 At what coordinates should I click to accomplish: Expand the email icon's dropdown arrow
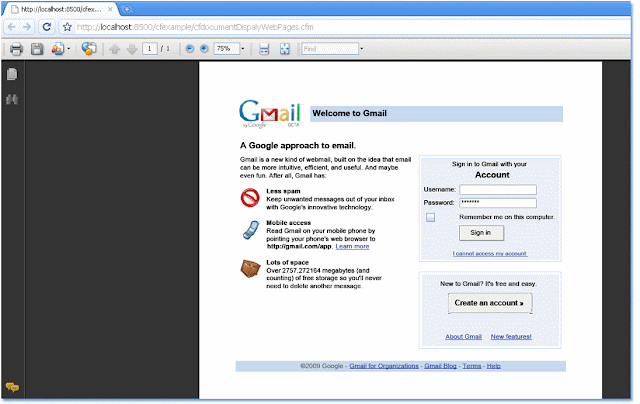pyautogui.click(x=68, y=49)
